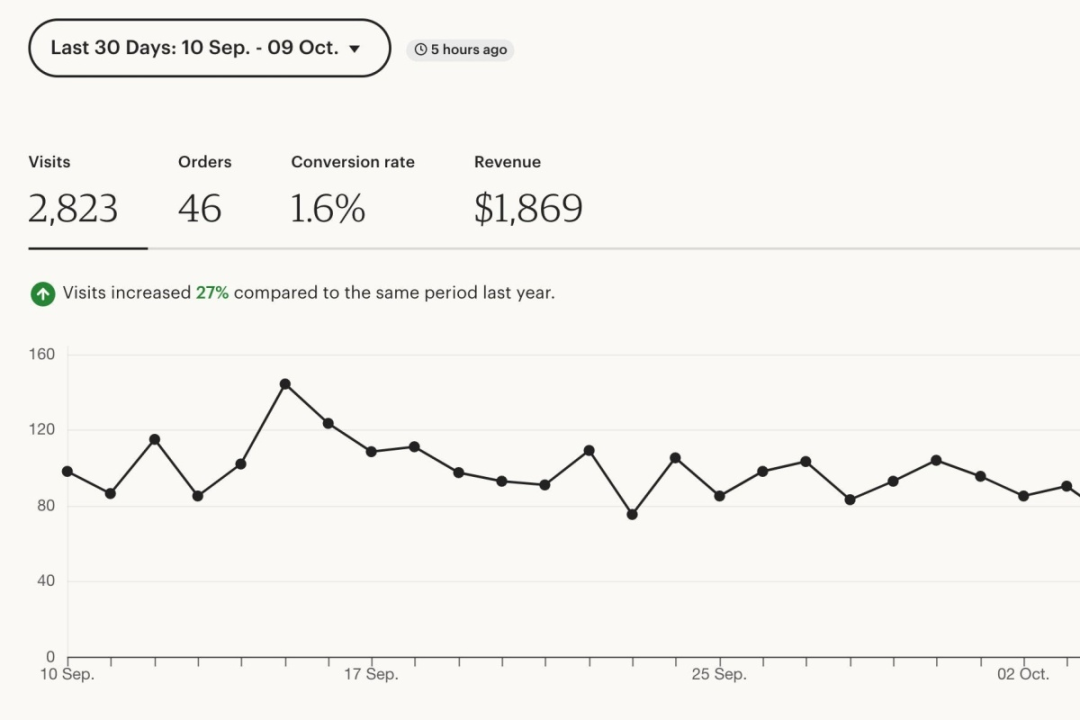This screenshot has width=1080, height=720.
Task: Click the lowest data point below 80
Action: tap(632, 514)
